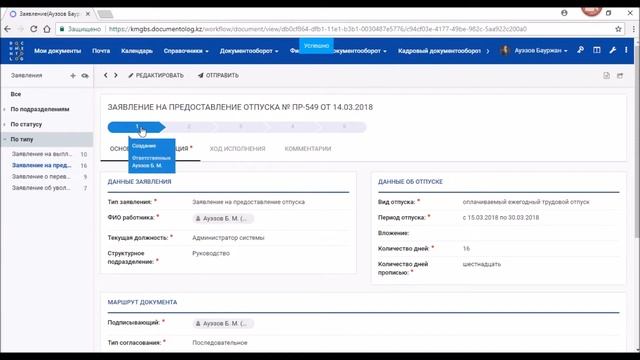
Task: Click the Успешно notification popup
Action: pyautogui.click(x=316, y=46)
